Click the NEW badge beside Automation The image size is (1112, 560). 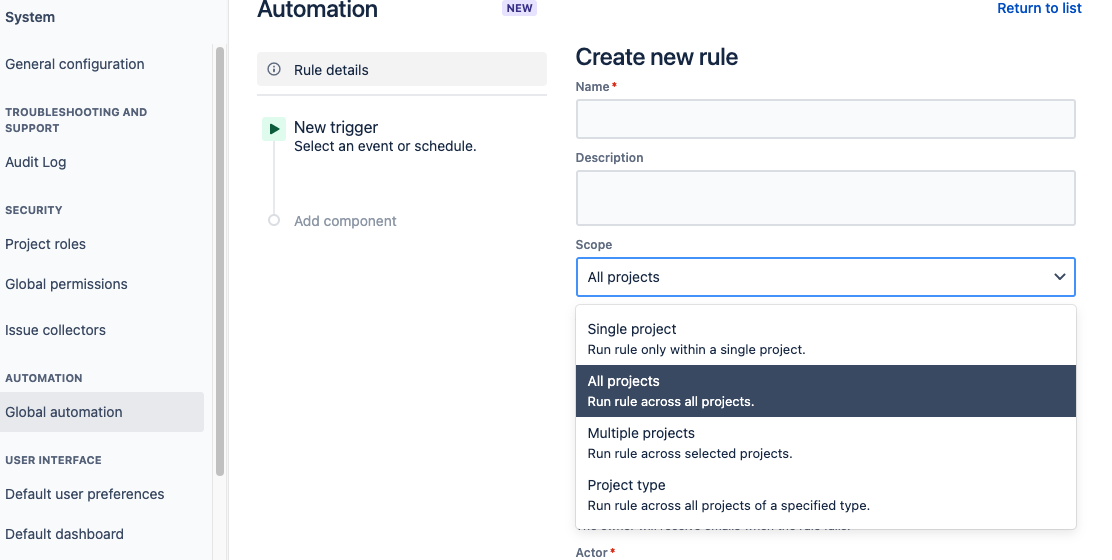tap(520, 8)
